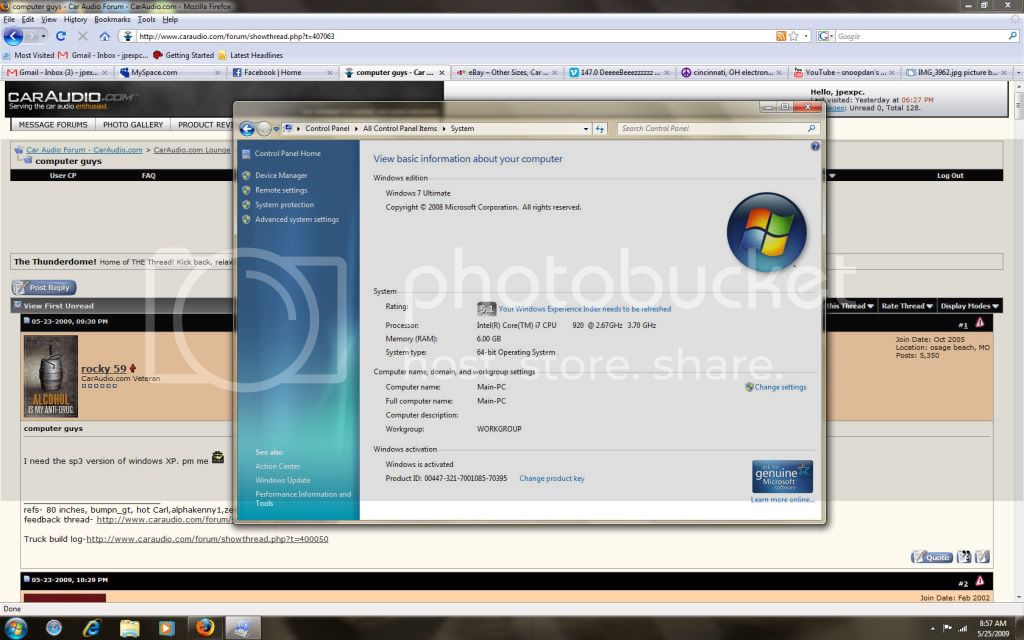Click the Firefox back button

pos(13,36)
